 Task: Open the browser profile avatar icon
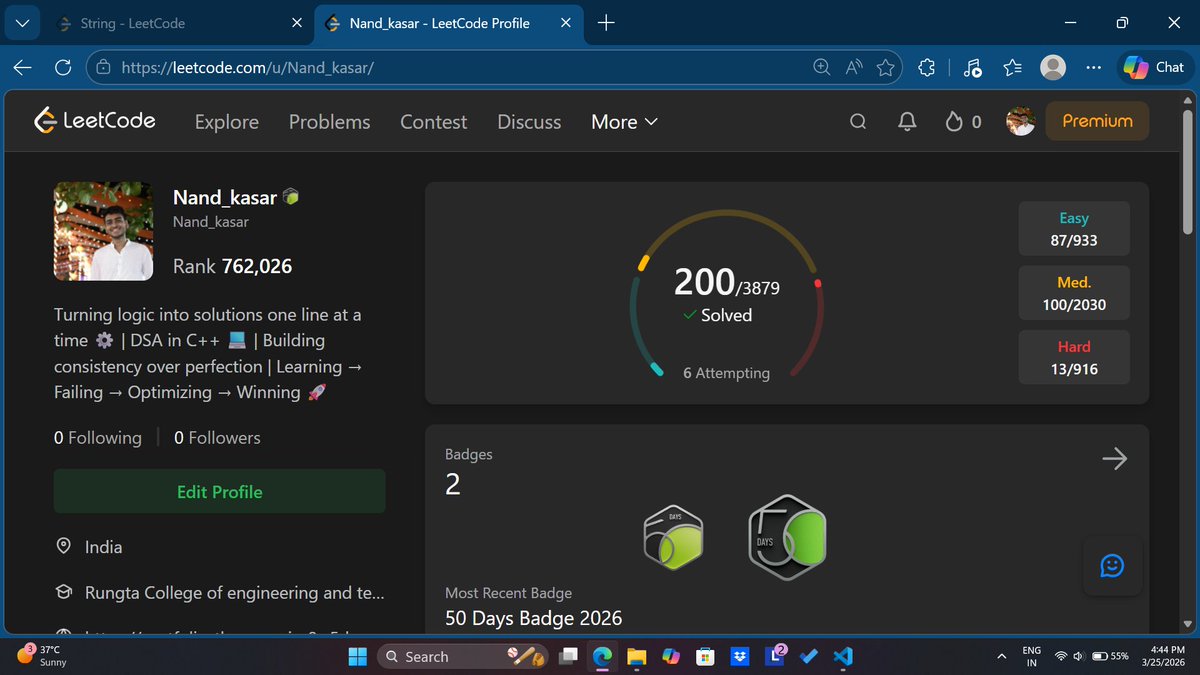coord(1053,67)
